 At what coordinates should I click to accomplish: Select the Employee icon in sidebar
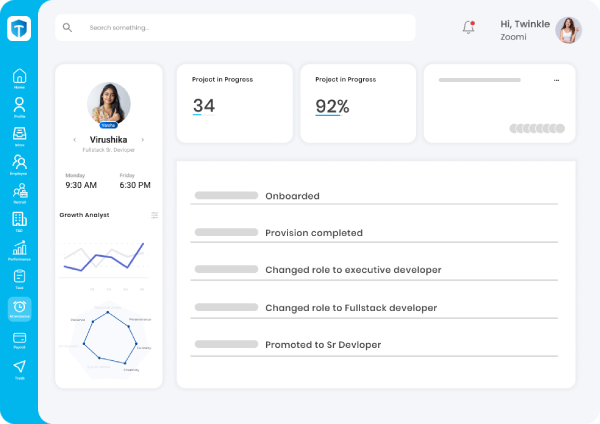pos(19,162)
